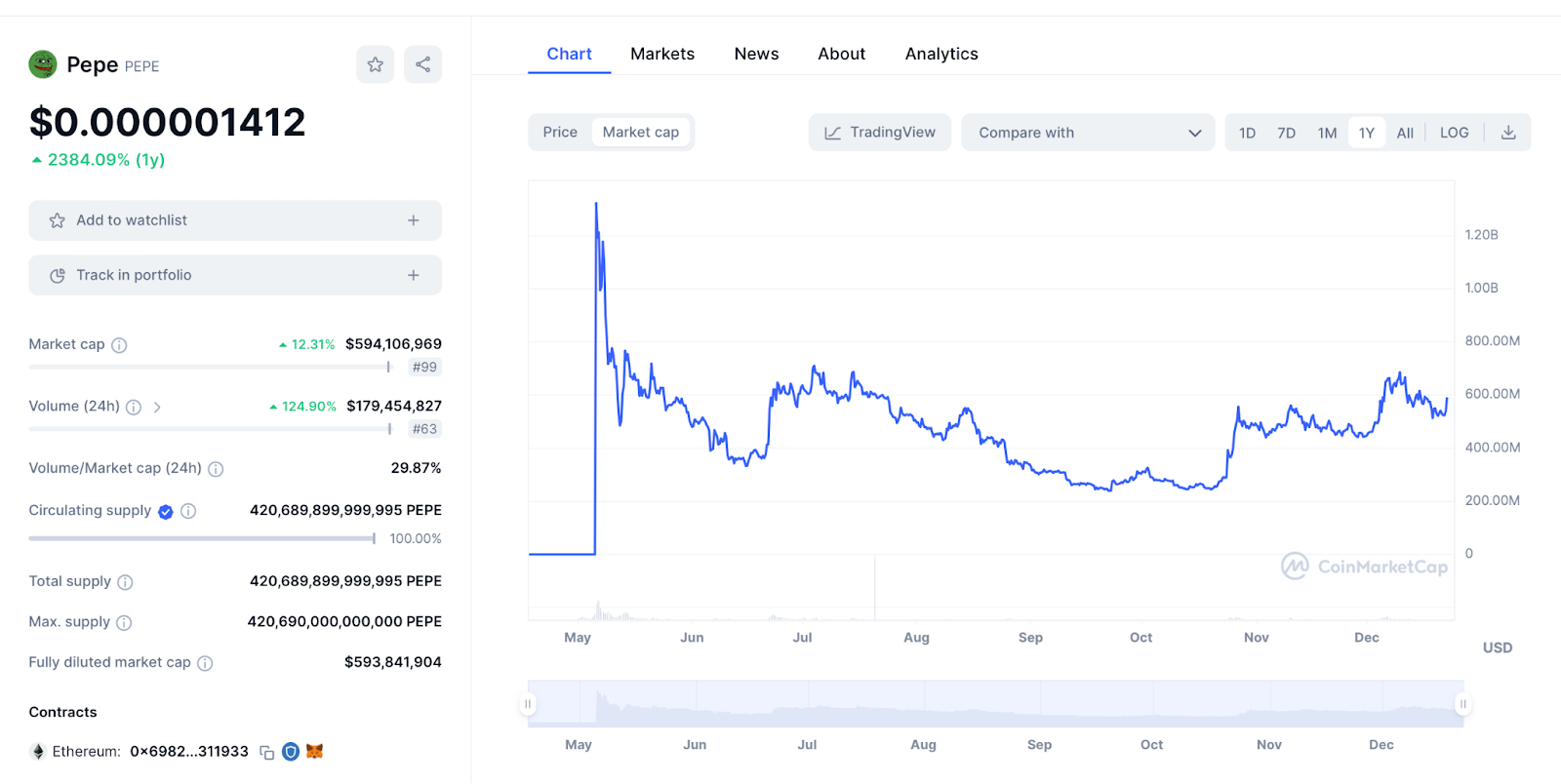
Task: Open the Total supply info icon
Action: pos(125,582)
